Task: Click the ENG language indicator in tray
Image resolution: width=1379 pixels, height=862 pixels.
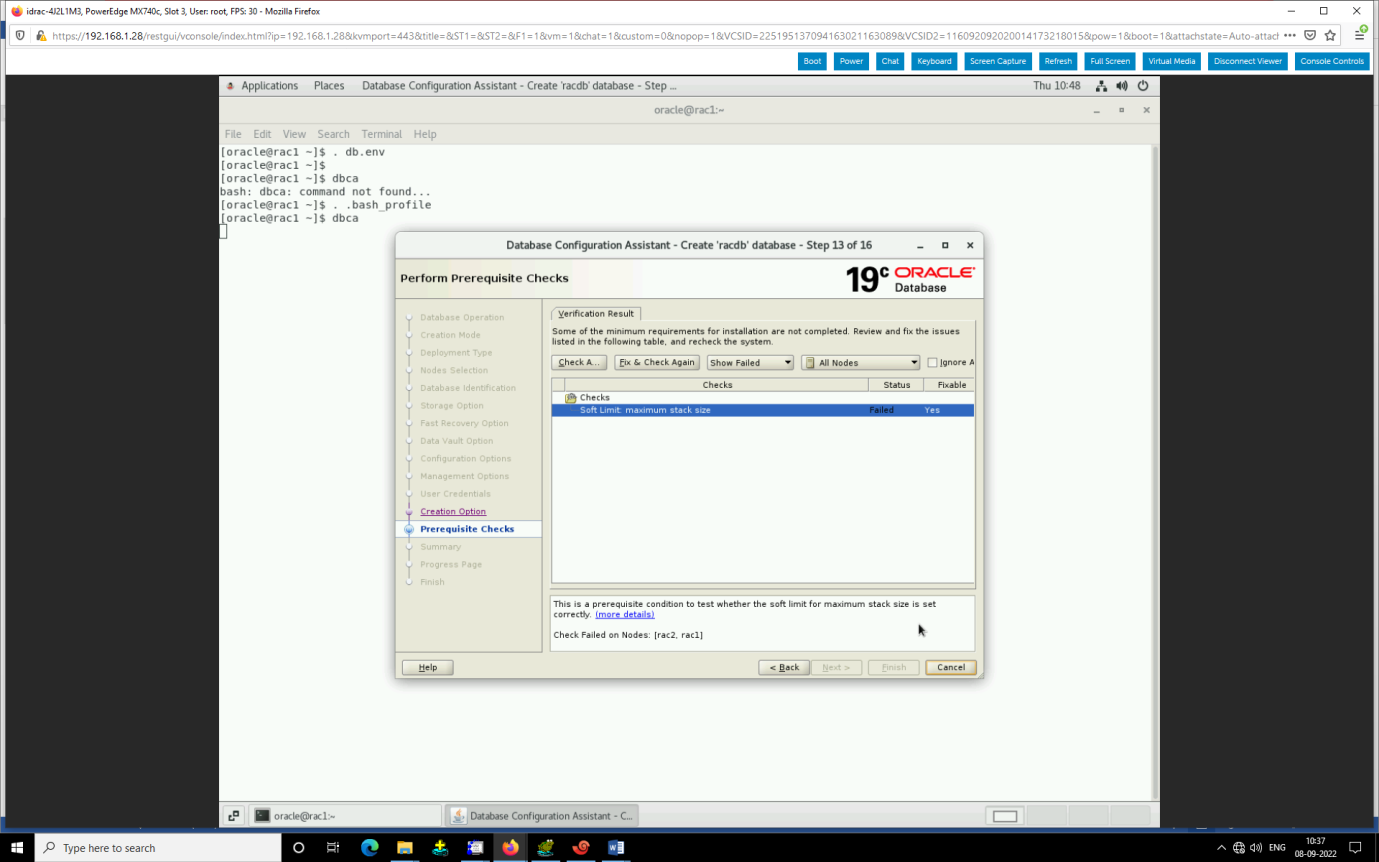Action: pos(1277,847)
